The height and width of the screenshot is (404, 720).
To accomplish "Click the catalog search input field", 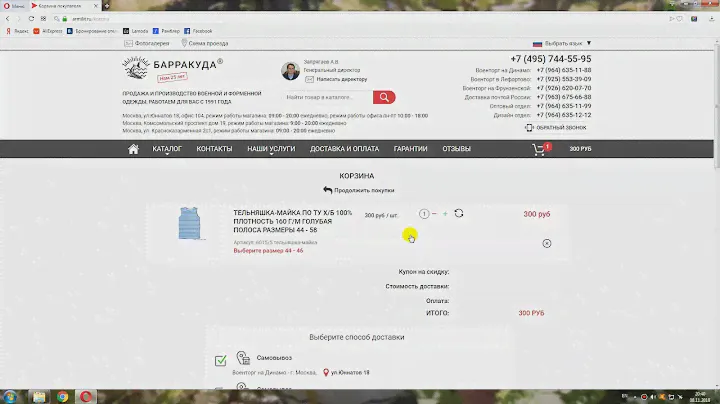I will tap(327, 97).
